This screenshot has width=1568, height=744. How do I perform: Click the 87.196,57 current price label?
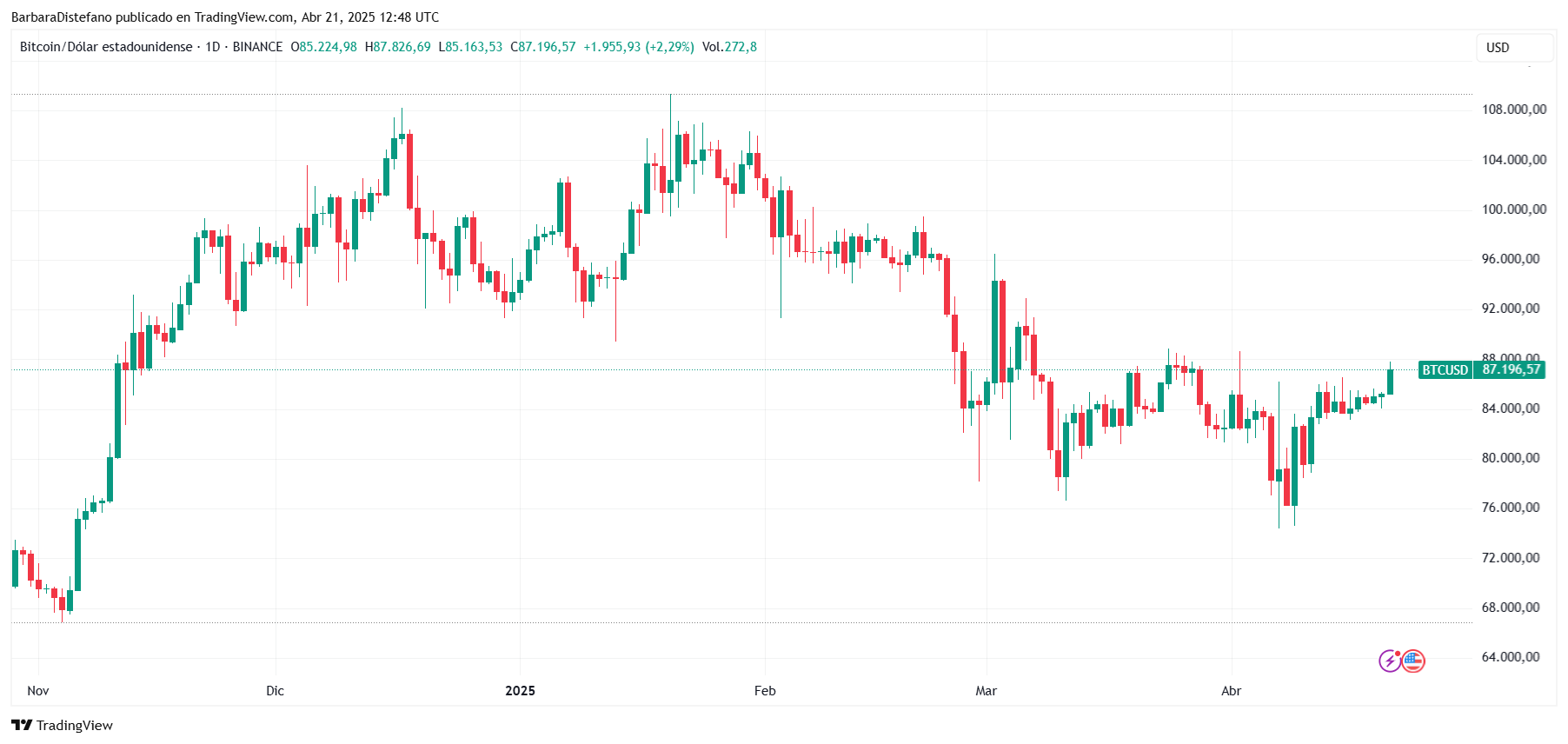click(x=1511, y=370)
